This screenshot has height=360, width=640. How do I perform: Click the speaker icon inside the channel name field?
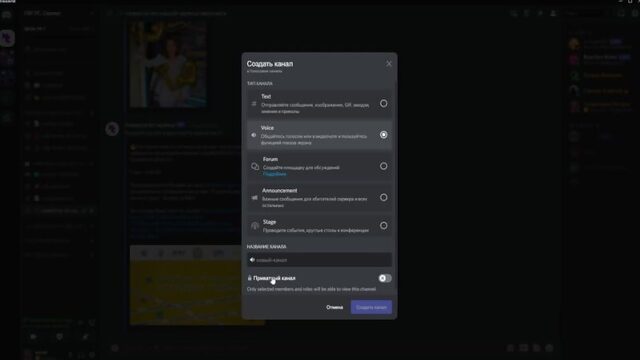point(252,260)
